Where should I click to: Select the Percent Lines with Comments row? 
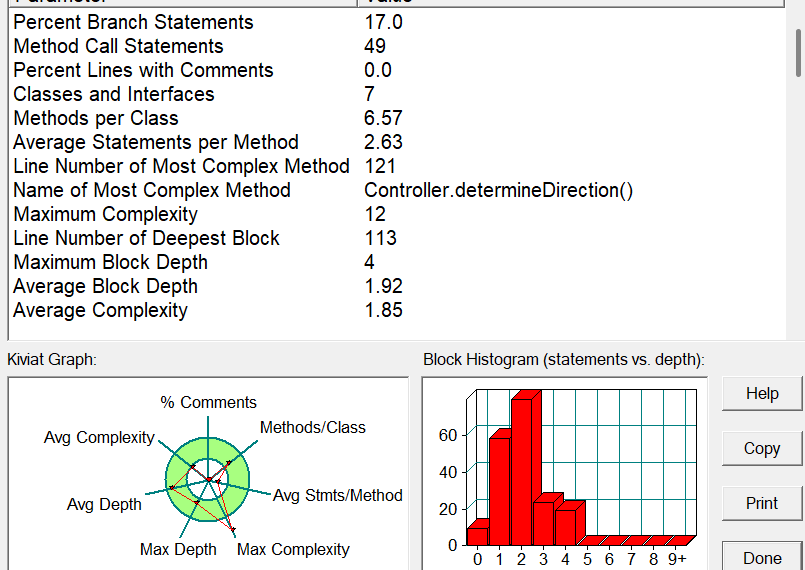pos(397,70)
